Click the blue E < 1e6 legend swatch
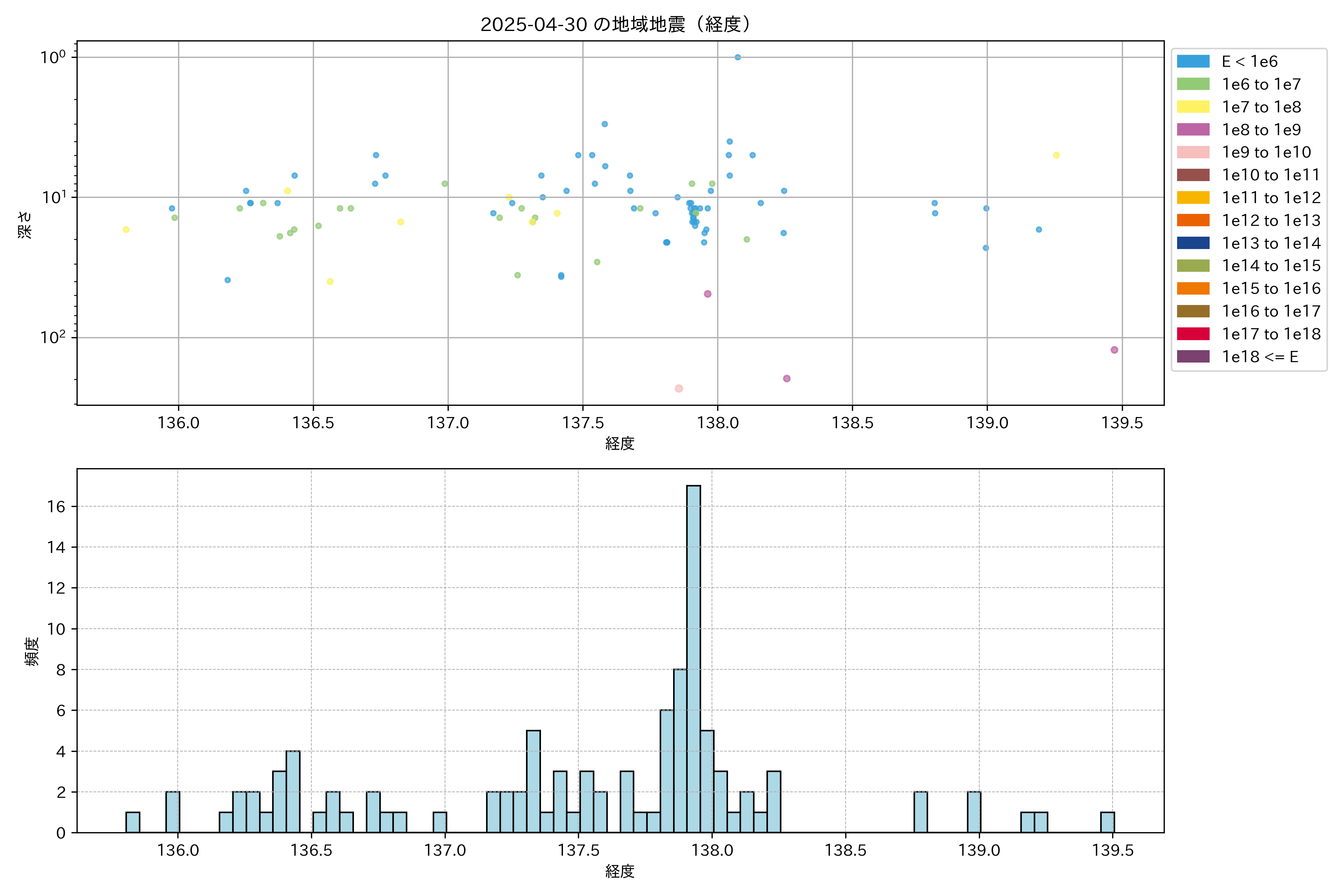The image size is (1344, 896). [1193, 62]
